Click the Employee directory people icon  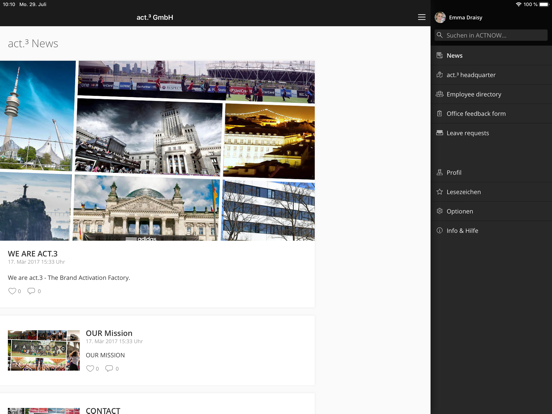(x=439, y=94)
